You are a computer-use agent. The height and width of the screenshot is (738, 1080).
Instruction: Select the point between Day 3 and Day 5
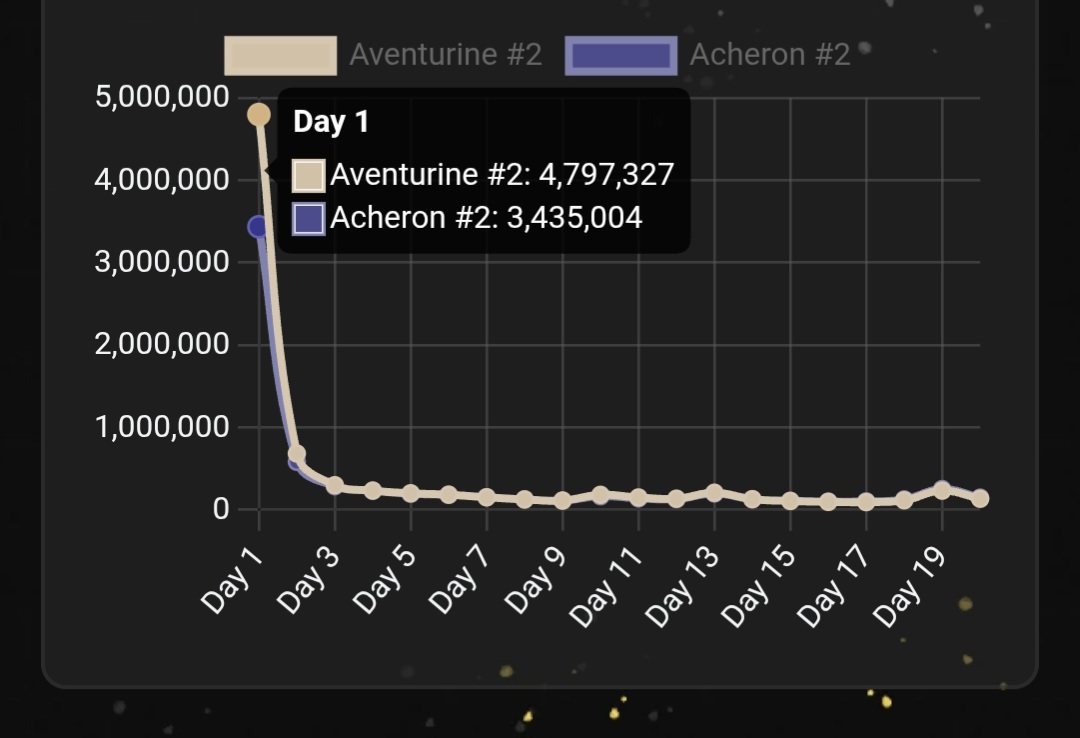[x=373, y=491]
